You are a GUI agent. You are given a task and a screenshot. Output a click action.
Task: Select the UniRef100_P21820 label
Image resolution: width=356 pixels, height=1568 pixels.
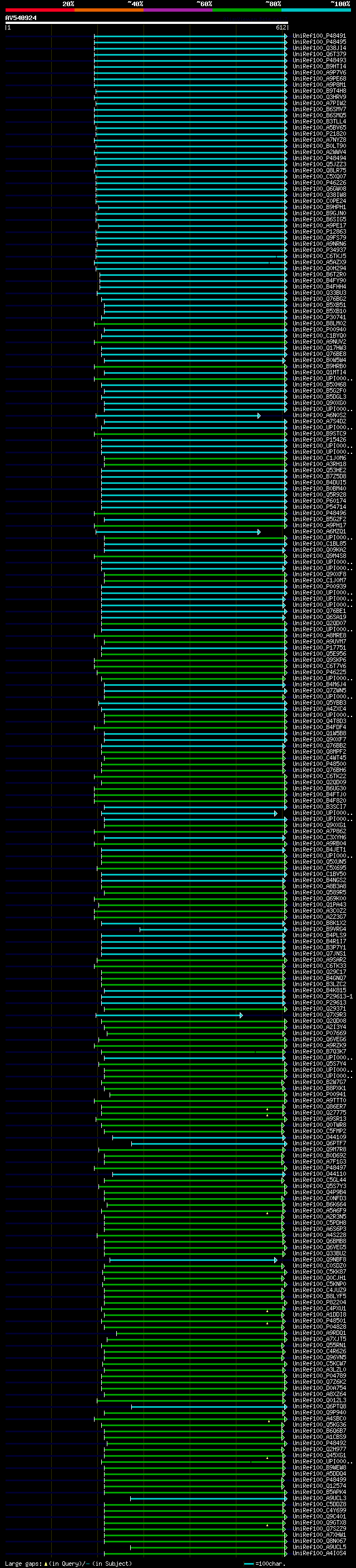(x=319, y=134)
